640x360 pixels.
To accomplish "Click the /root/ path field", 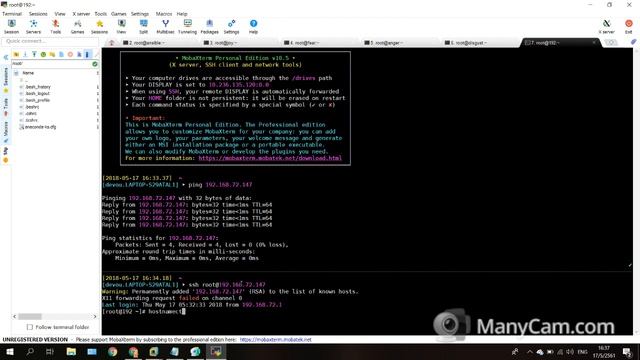I will pyautogui.click(x=51, y=64).
